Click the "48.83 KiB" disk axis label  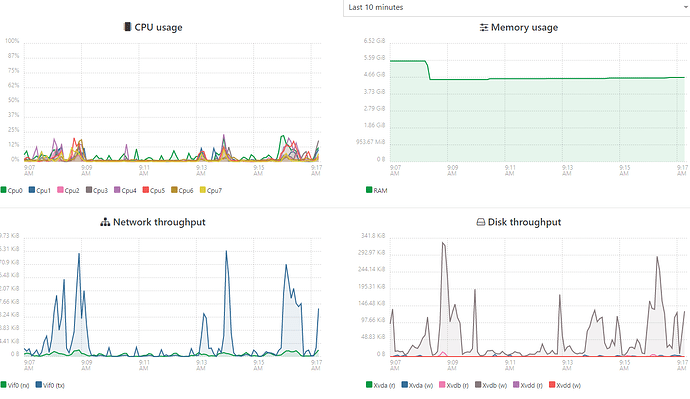tap(373, 337)
